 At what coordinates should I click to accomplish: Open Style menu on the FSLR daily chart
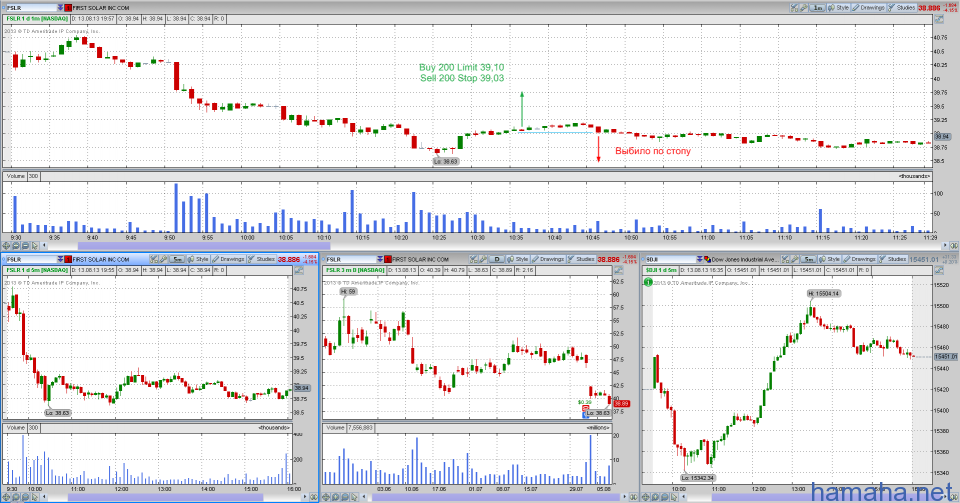coord(518,259)
